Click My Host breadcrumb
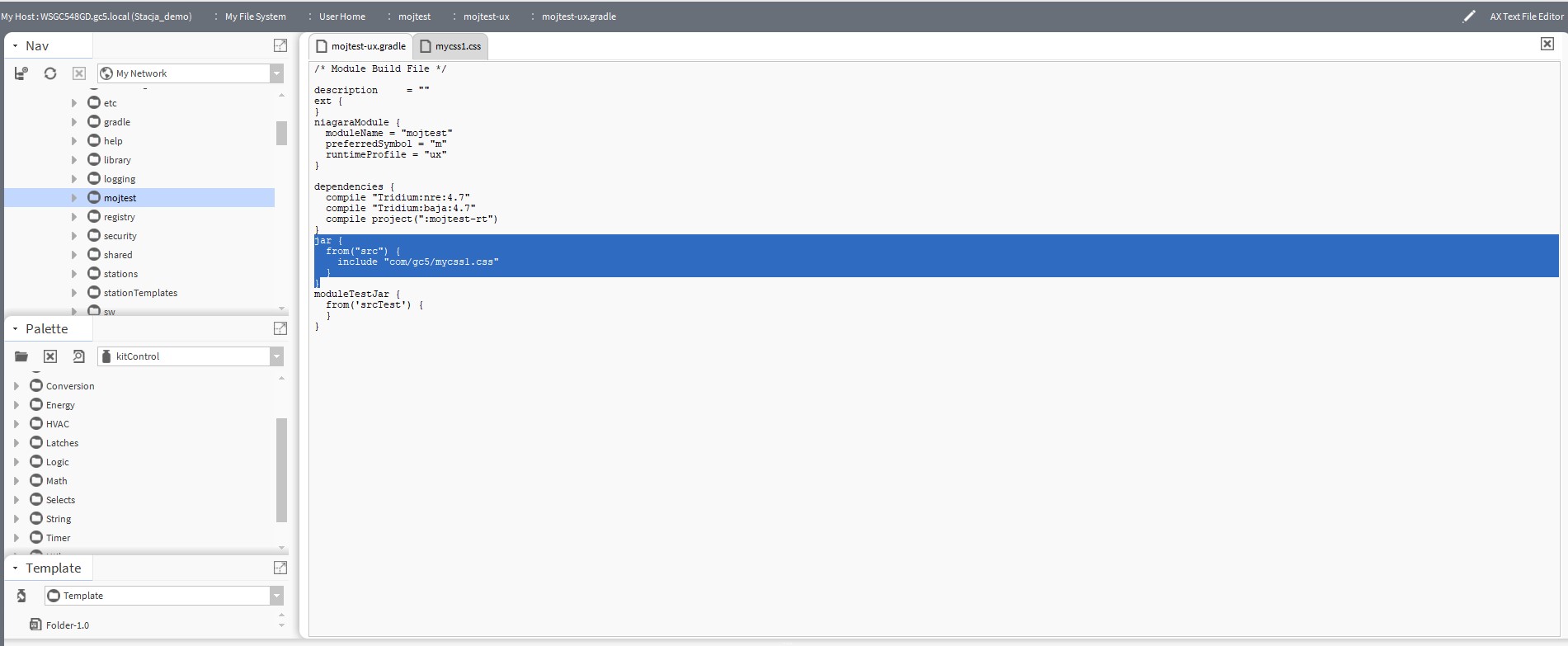Image resolution: width=1568 pixels, height=646 pixels. (97, 17)
